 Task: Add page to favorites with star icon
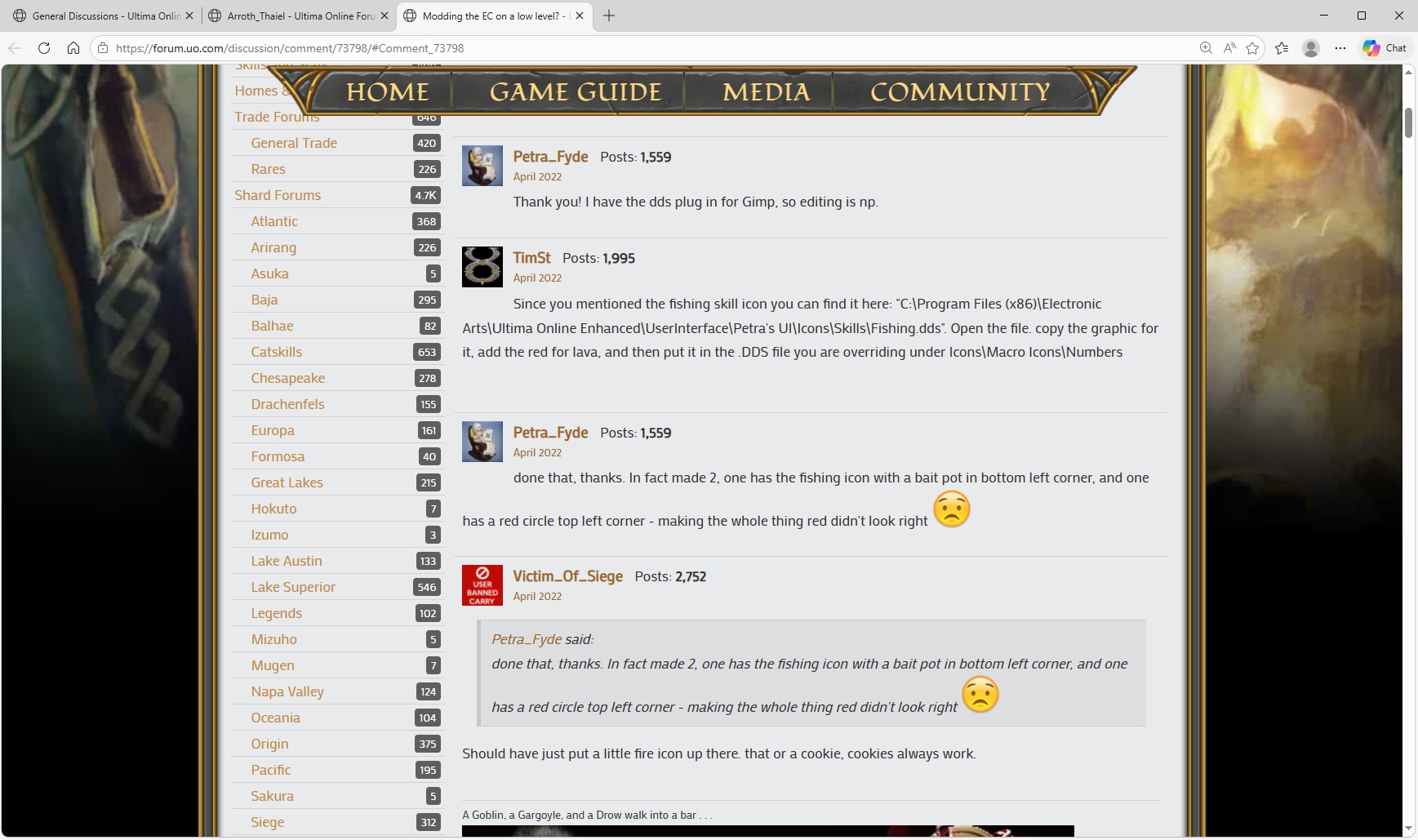point(1252,48)
